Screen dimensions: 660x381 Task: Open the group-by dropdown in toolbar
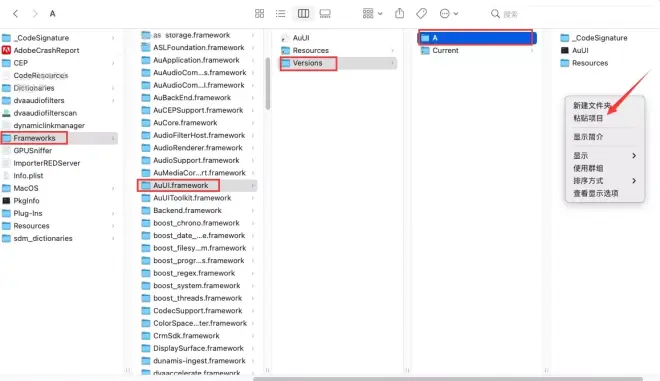click(373, 13)
